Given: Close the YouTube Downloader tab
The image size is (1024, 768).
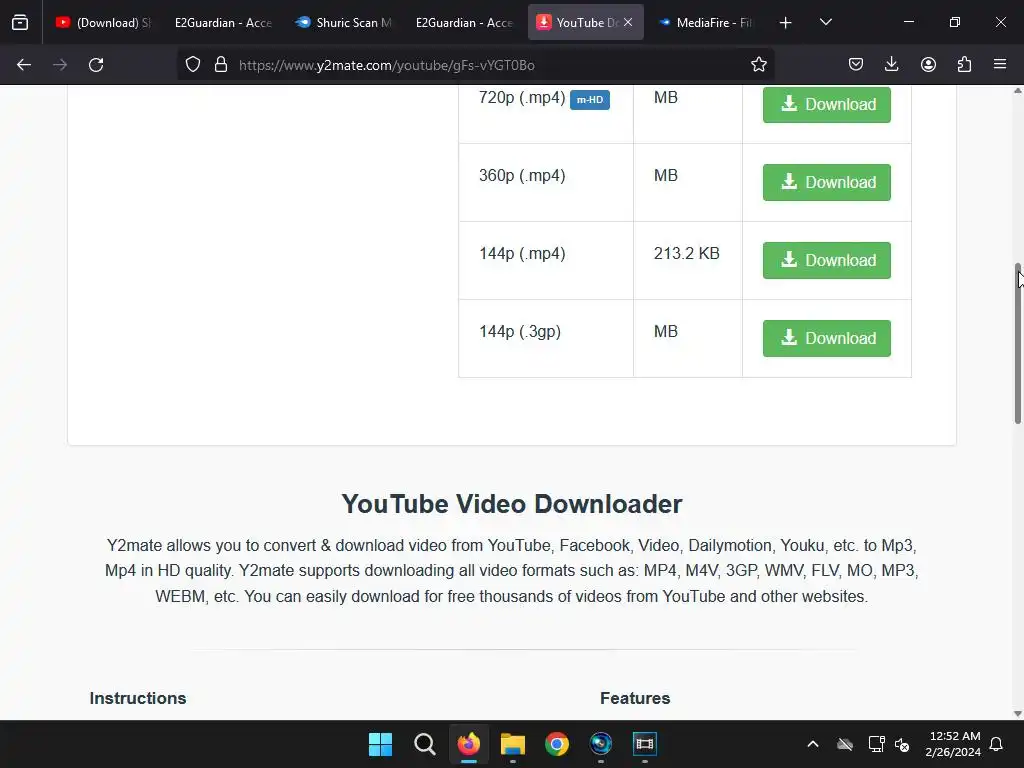Looking at the screenshot, I should [x=628, y=23].
